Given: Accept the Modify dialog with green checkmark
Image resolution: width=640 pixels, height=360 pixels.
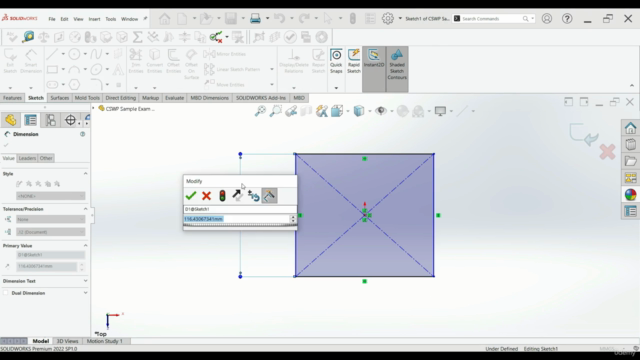Looking at the screenshot, I should (x=191, y=196).
